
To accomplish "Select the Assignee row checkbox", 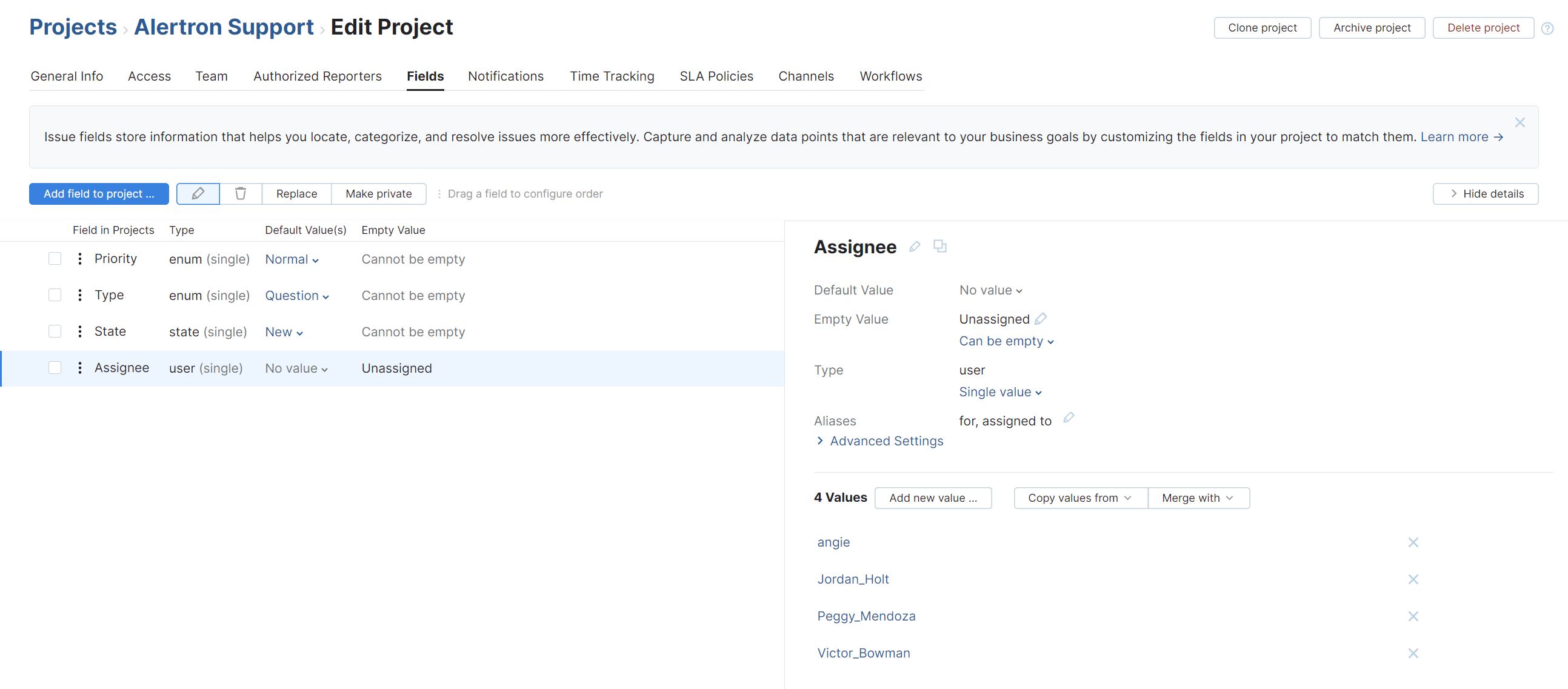I will click(55, 368).
